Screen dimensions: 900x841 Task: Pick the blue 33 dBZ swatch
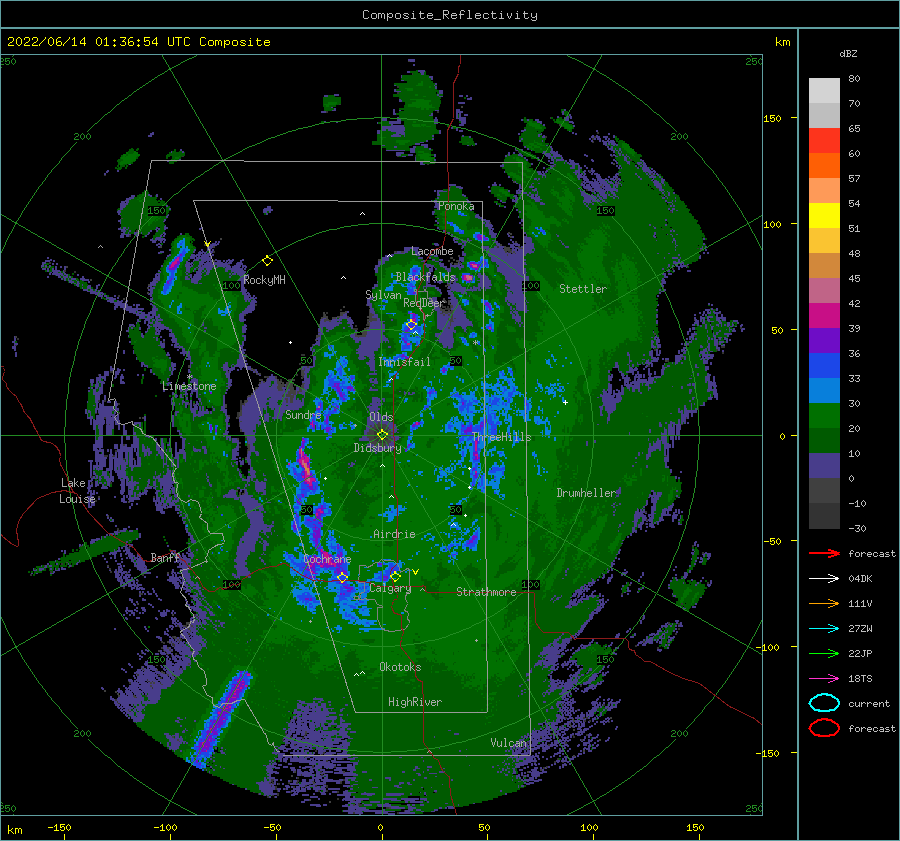click(x=824, y=365)
